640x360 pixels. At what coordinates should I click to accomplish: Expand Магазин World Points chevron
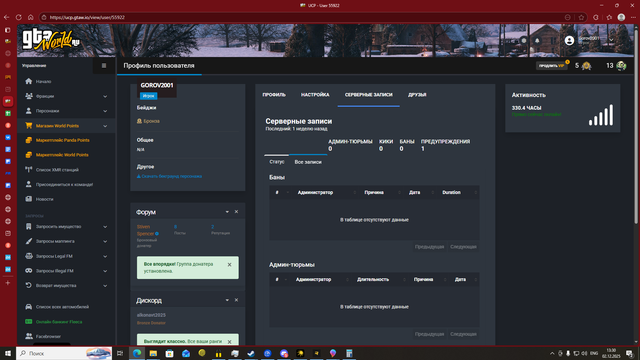click(x=105, y=126)
